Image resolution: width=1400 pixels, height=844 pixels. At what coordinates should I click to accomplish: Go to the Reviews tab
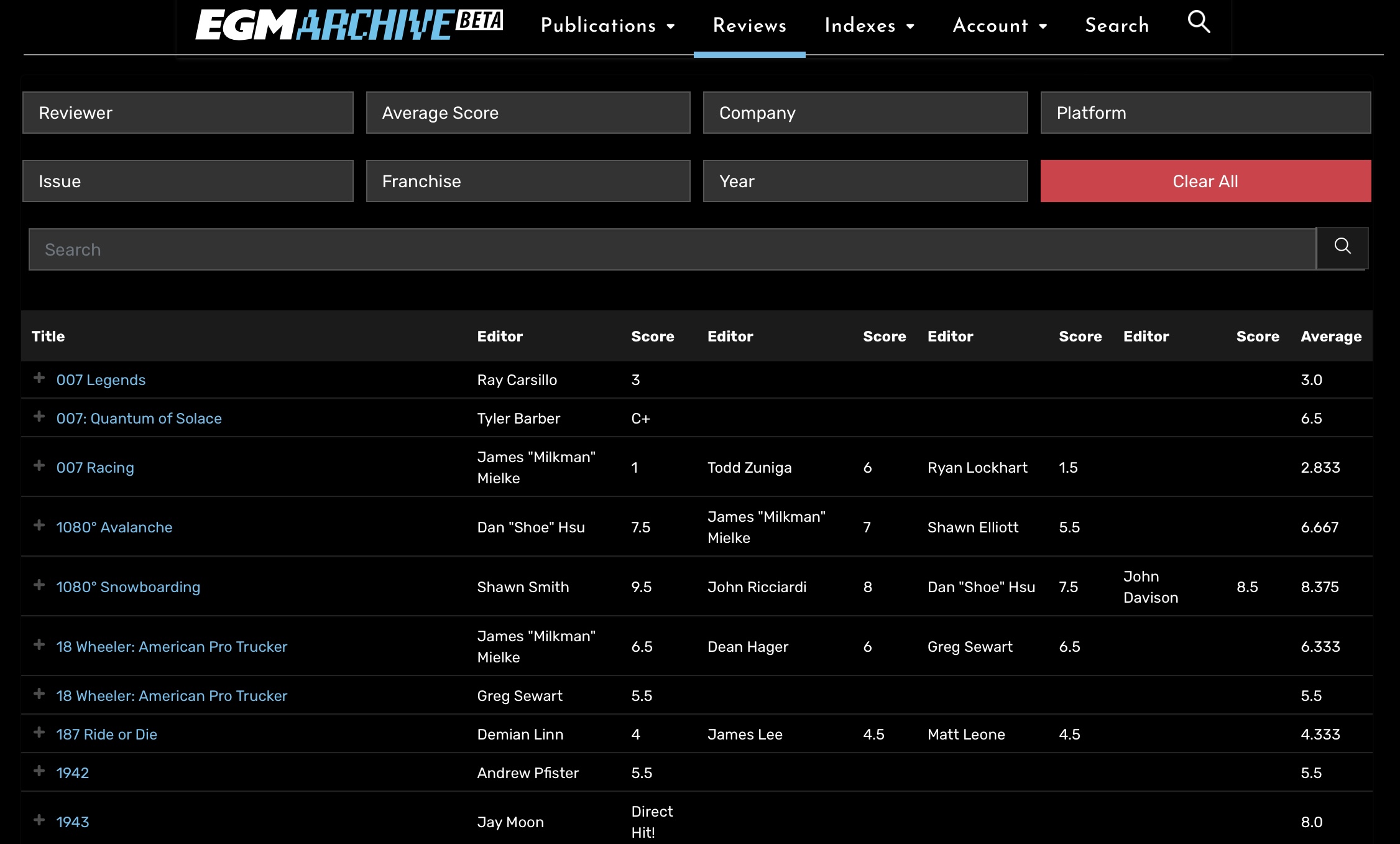pos(750,26)
